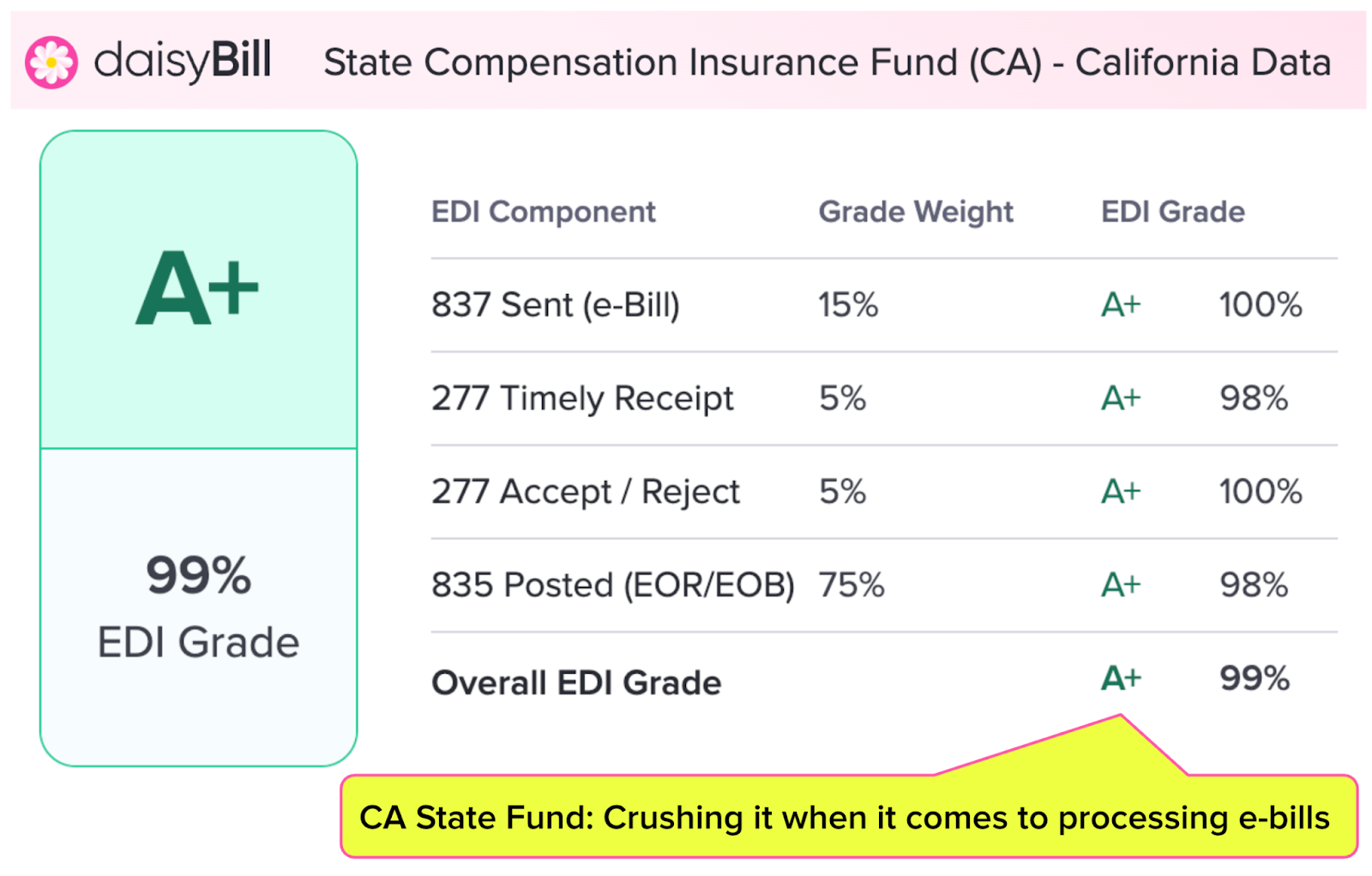The width and height of the screenshot is (1372, 876).
Task: Click the 75% weight for 835 Posted
Action: click(851, 585)
